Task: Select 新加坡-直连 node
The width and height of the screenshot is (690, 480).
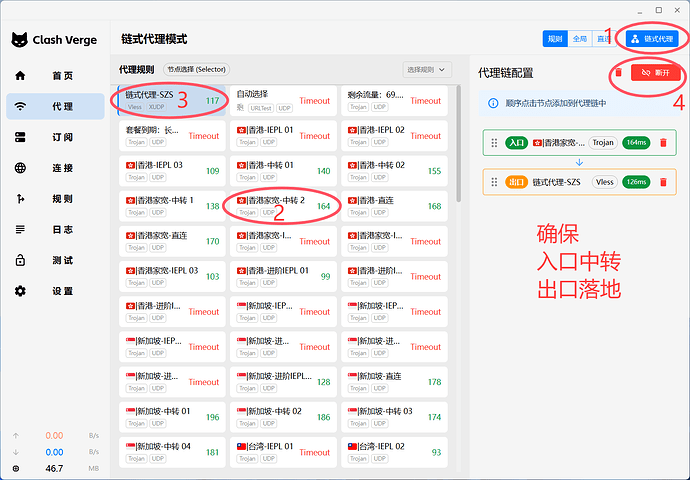Action: [x=394, y=382]
